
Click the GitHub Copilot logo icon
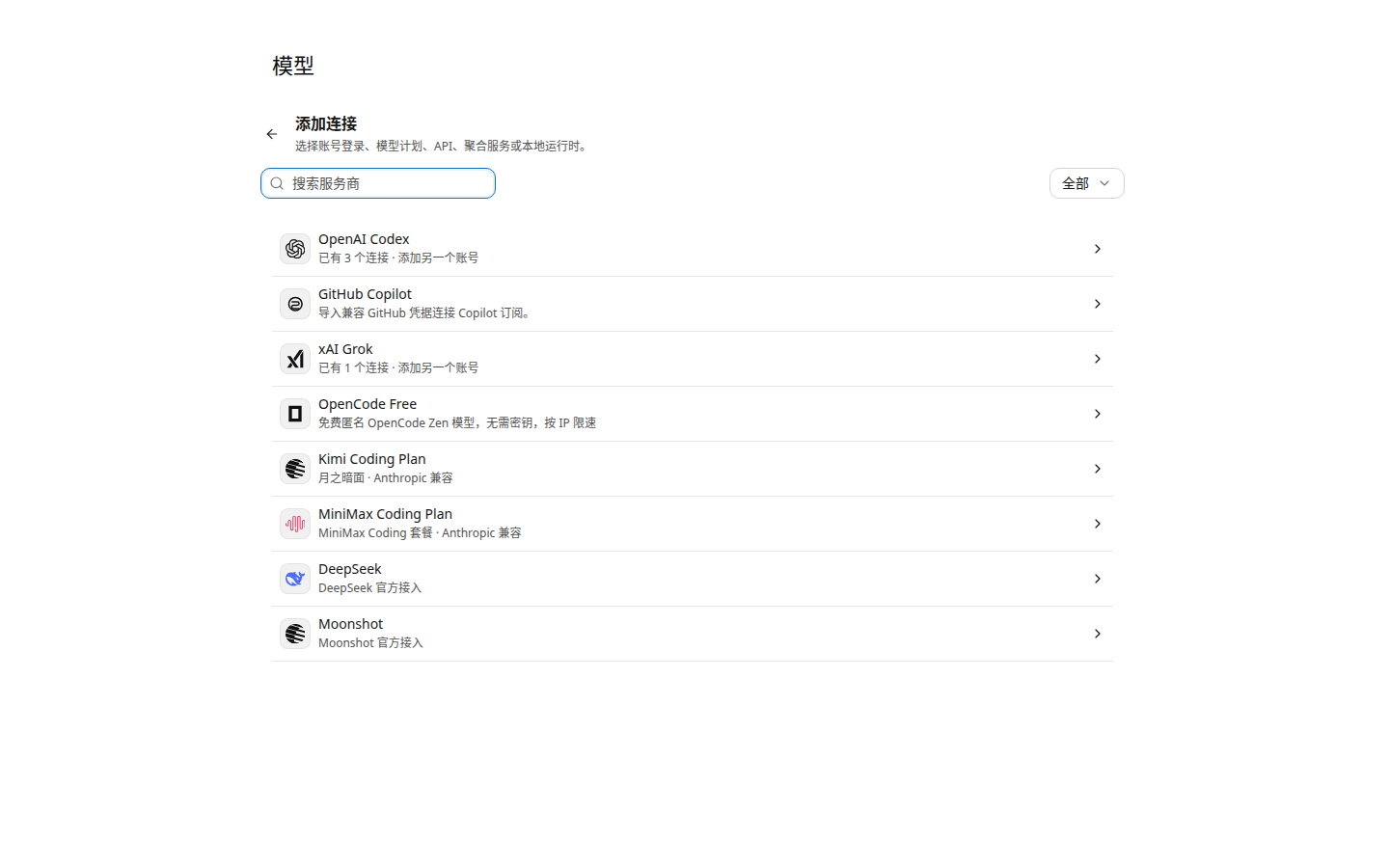point(295,304)
